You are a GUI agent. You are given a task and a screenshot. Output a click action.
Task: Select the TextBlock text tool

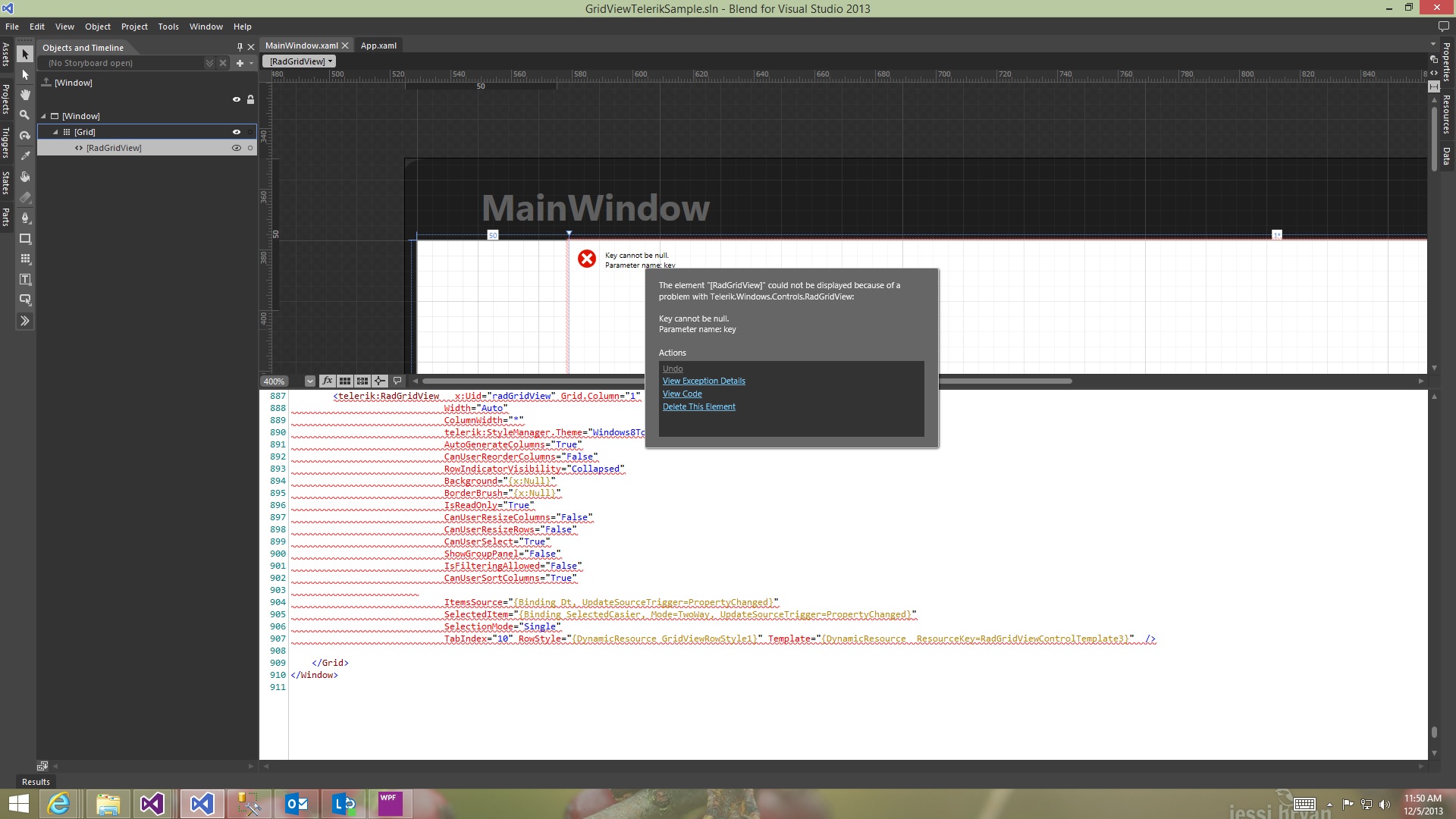(25, 279)
